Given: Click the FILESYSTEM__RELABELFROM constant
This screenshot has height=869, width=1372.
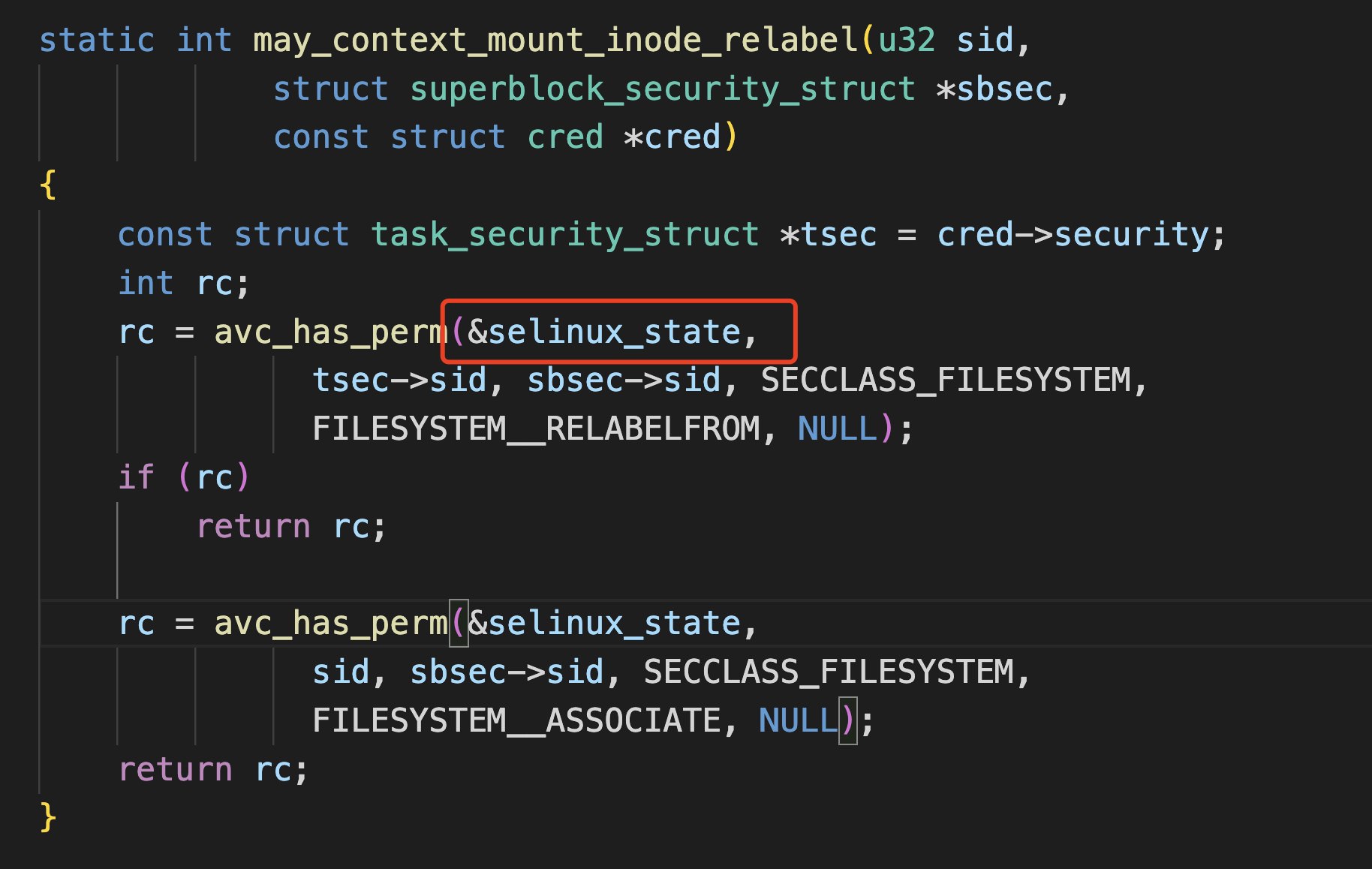Looking at the screenshot, I should [x=536, y=429].
